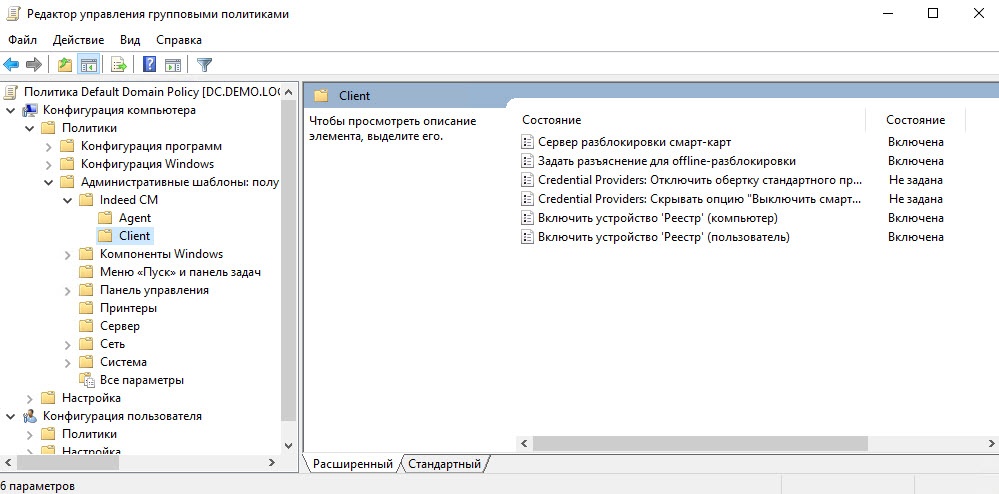Image resolution: width=999 pixels, height=494 pixels.
Task: Select 'Задать разъяснение для offline-разблокировки' policy
Action: click(x=666, y=161)
